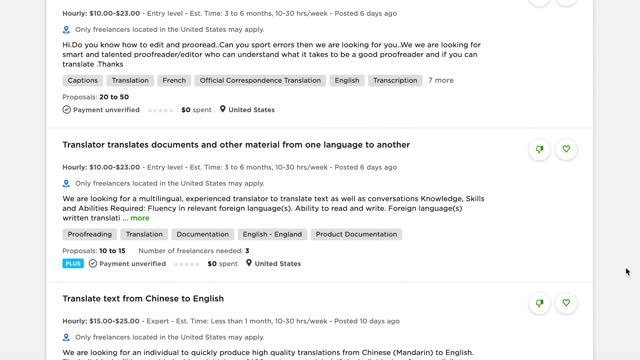640x360 pixels.
Task: Click the PLUS badge on translator job
Action: click(73, 264)
